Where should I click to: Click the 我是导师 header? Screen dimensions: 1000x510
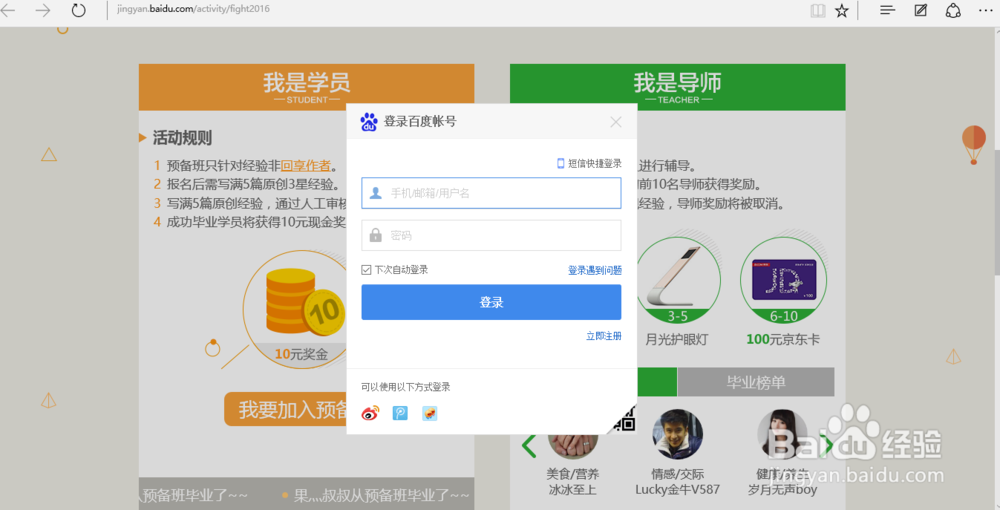[677, 87]
